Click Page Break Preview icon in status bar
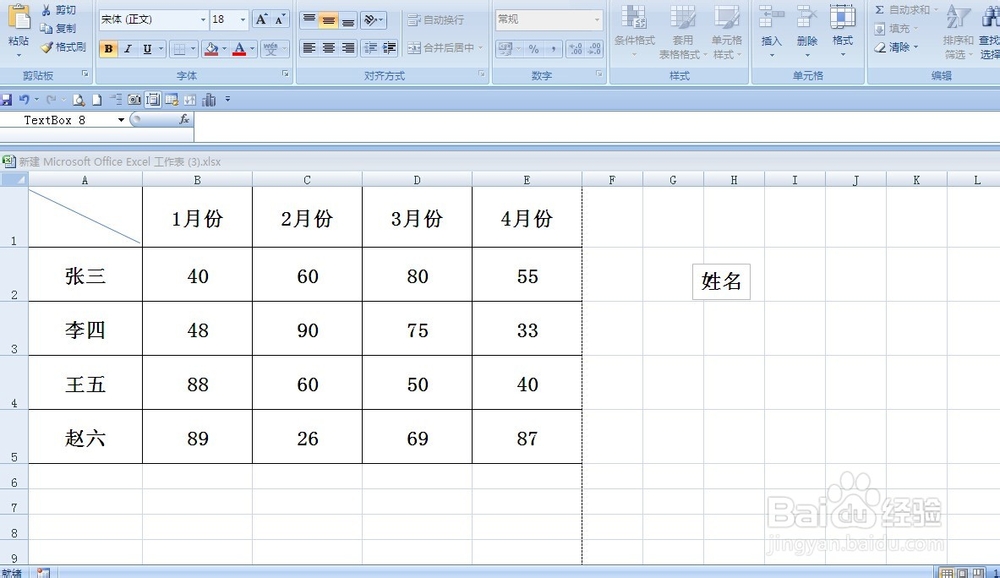The image size is (1000, 578). [978, 573]
